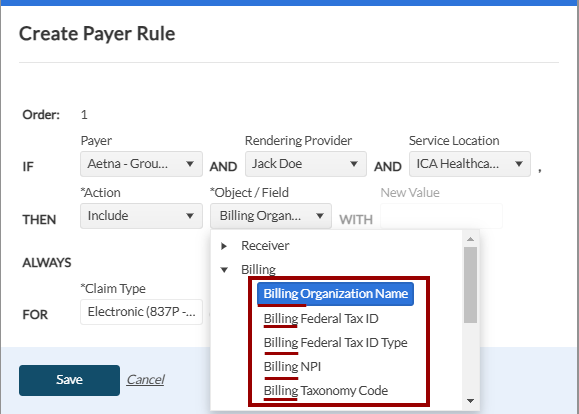Choose Billing Federal Tax ID option

tap(321, 318)
